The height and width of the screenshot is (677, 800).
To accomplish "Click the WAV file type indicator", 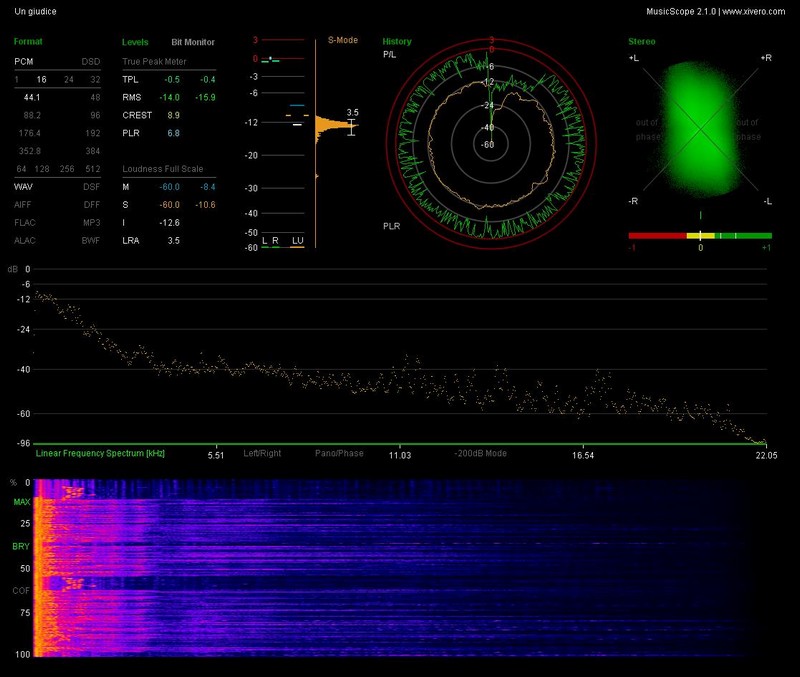I will coord(23,187).
